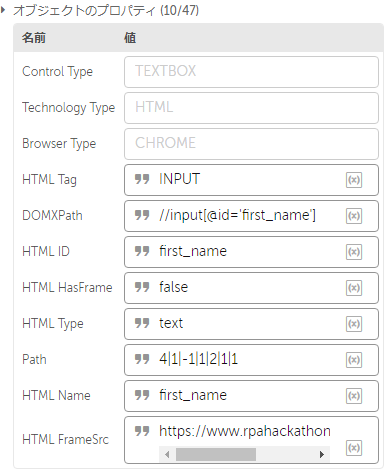Viewport: 389px width, 473px height.
Task: Click HTML FrameSrc scrollbar left arrow
Action: point(167,454)
